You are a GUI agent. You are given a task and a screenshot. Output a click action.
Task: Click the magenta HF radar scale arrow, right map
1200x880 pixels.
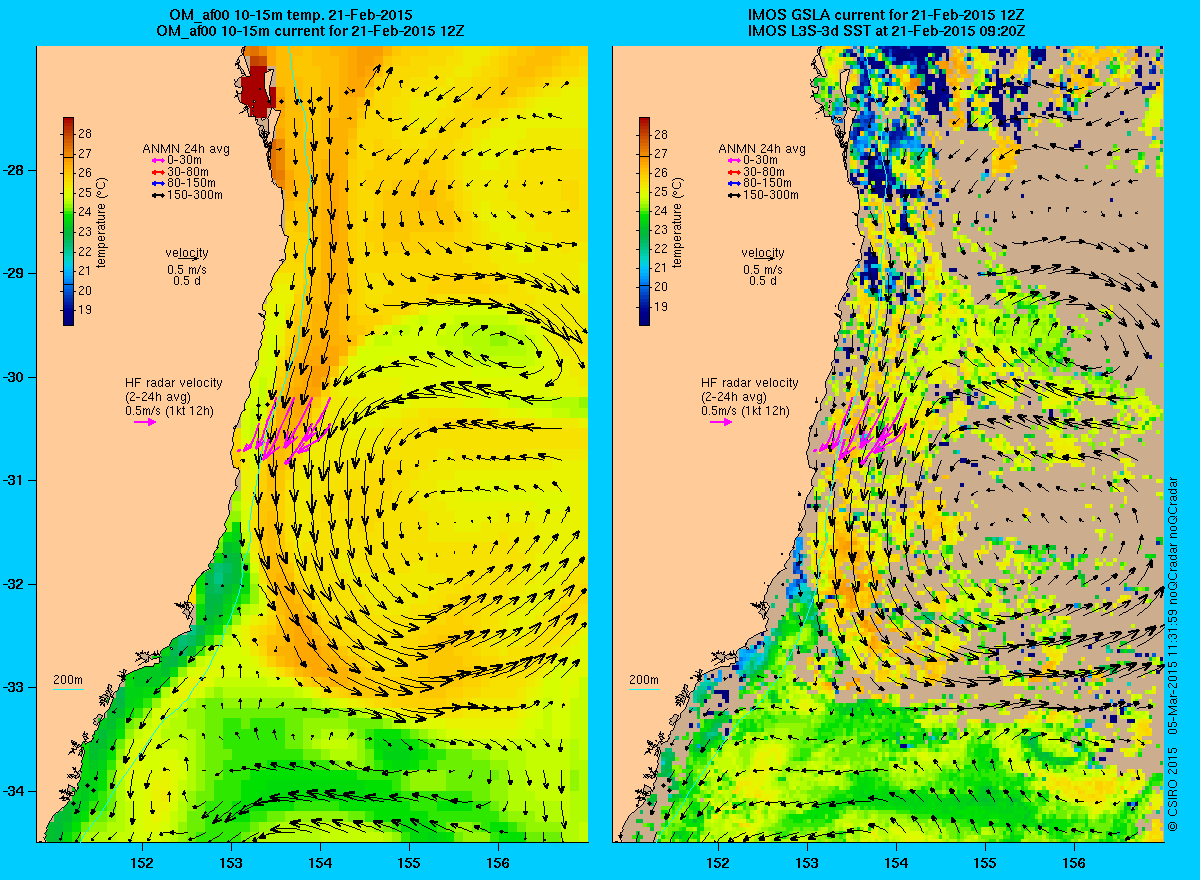[721, 422]
